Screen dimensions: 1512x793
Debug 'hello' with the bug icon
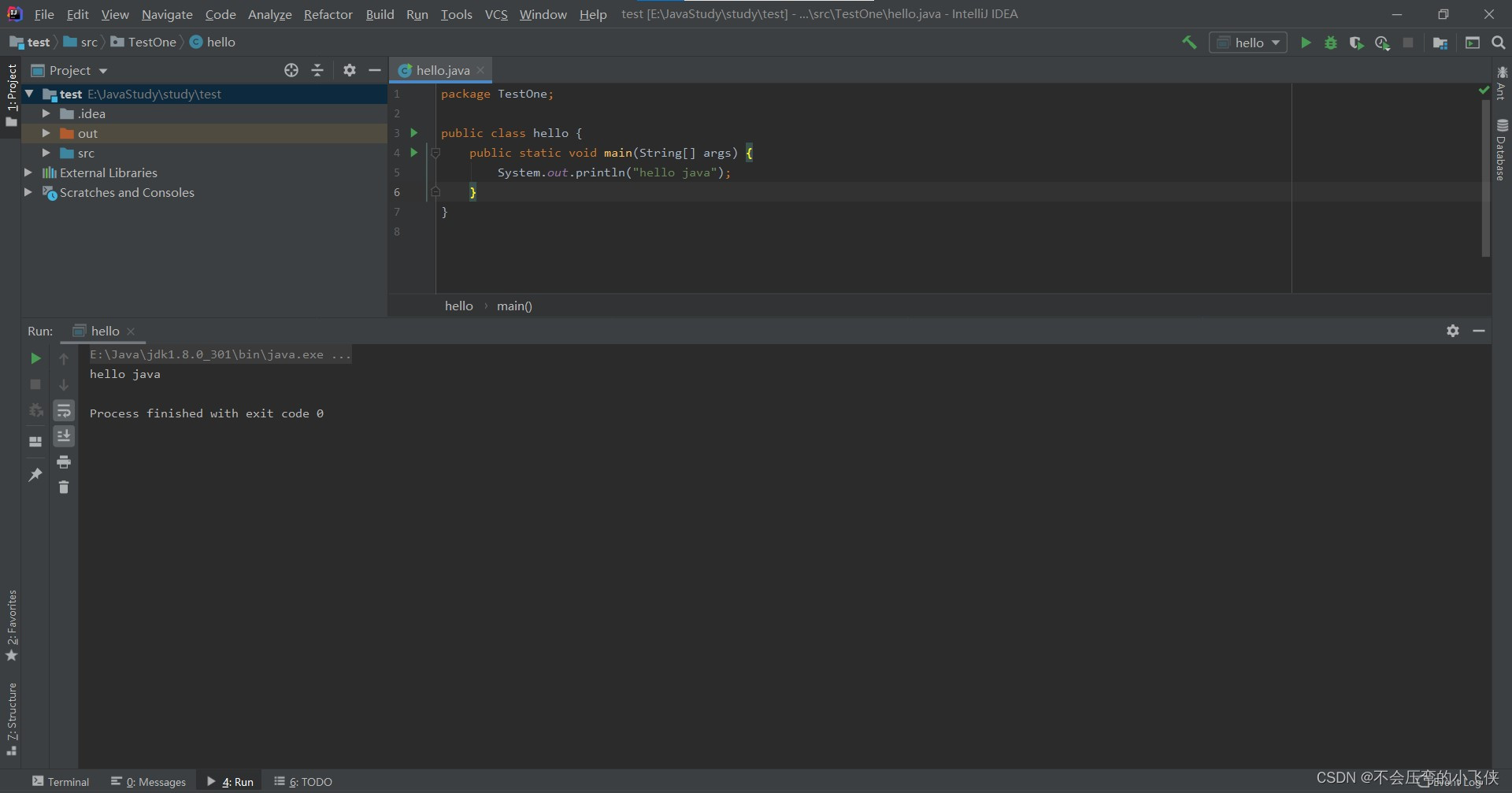1331,43
